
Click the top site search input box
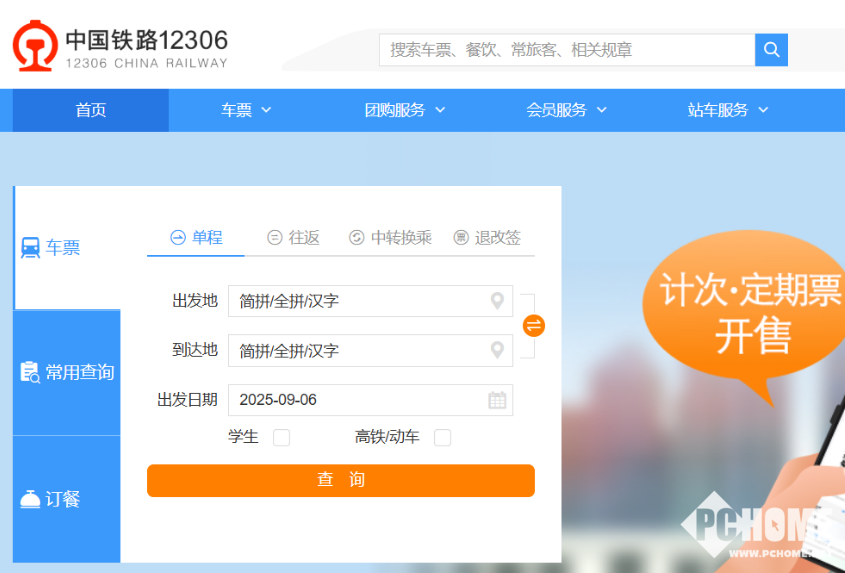point(566,50)
